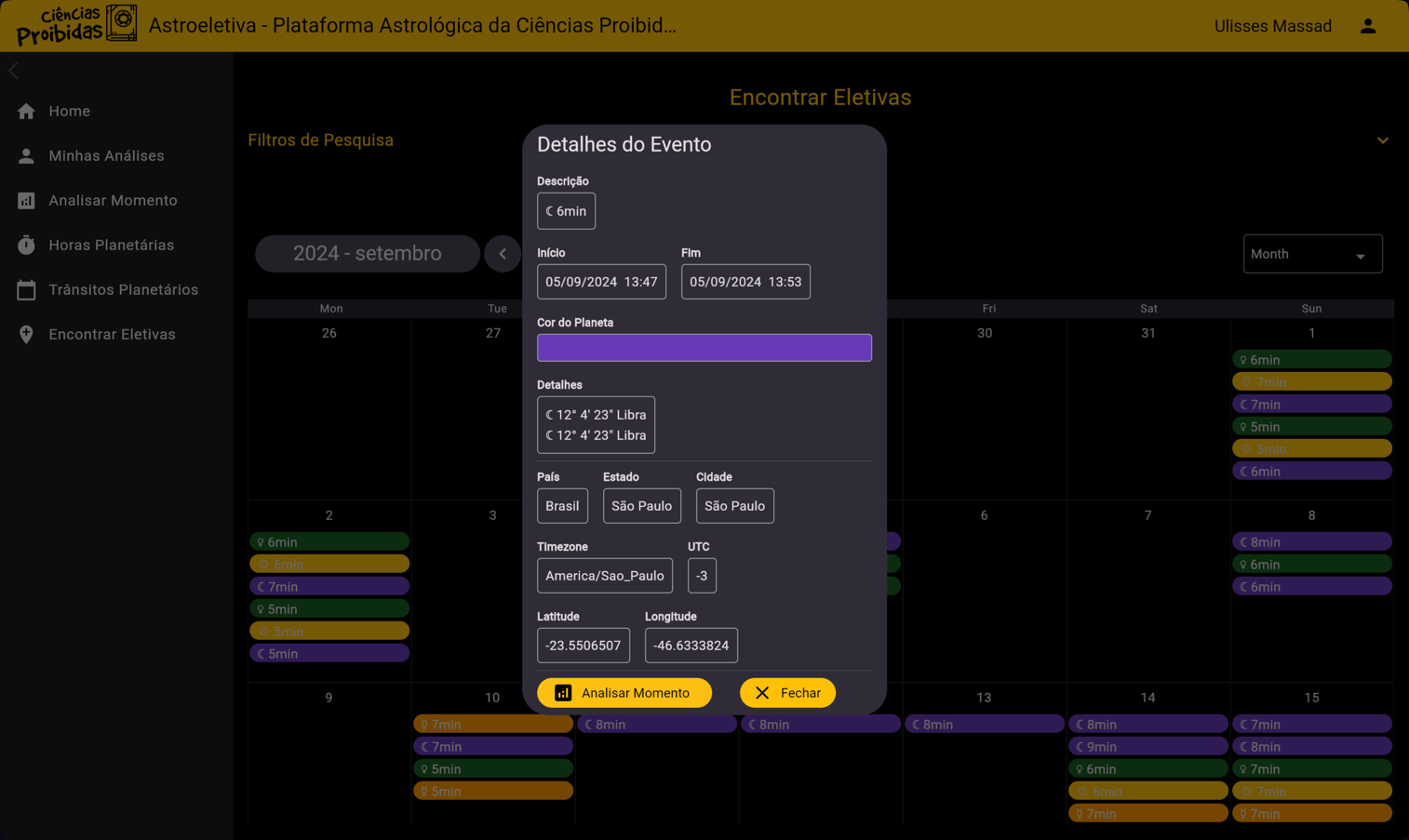Screen dimensions: 1409x840
Task: Close the dialog with Fechar button
Action: pyautogui.click(x=787, y=693)
